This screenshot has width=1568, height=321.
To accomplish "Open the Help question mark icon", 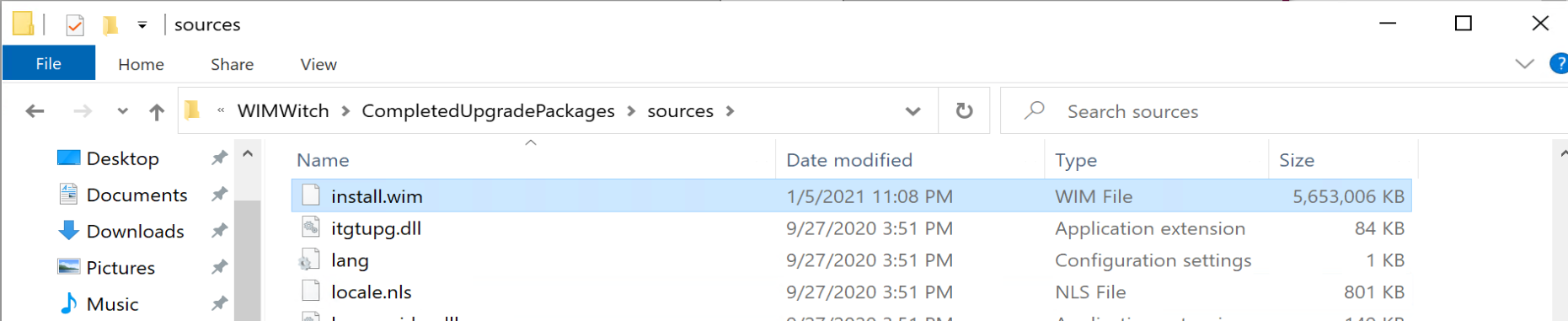I will point(1560,63).
